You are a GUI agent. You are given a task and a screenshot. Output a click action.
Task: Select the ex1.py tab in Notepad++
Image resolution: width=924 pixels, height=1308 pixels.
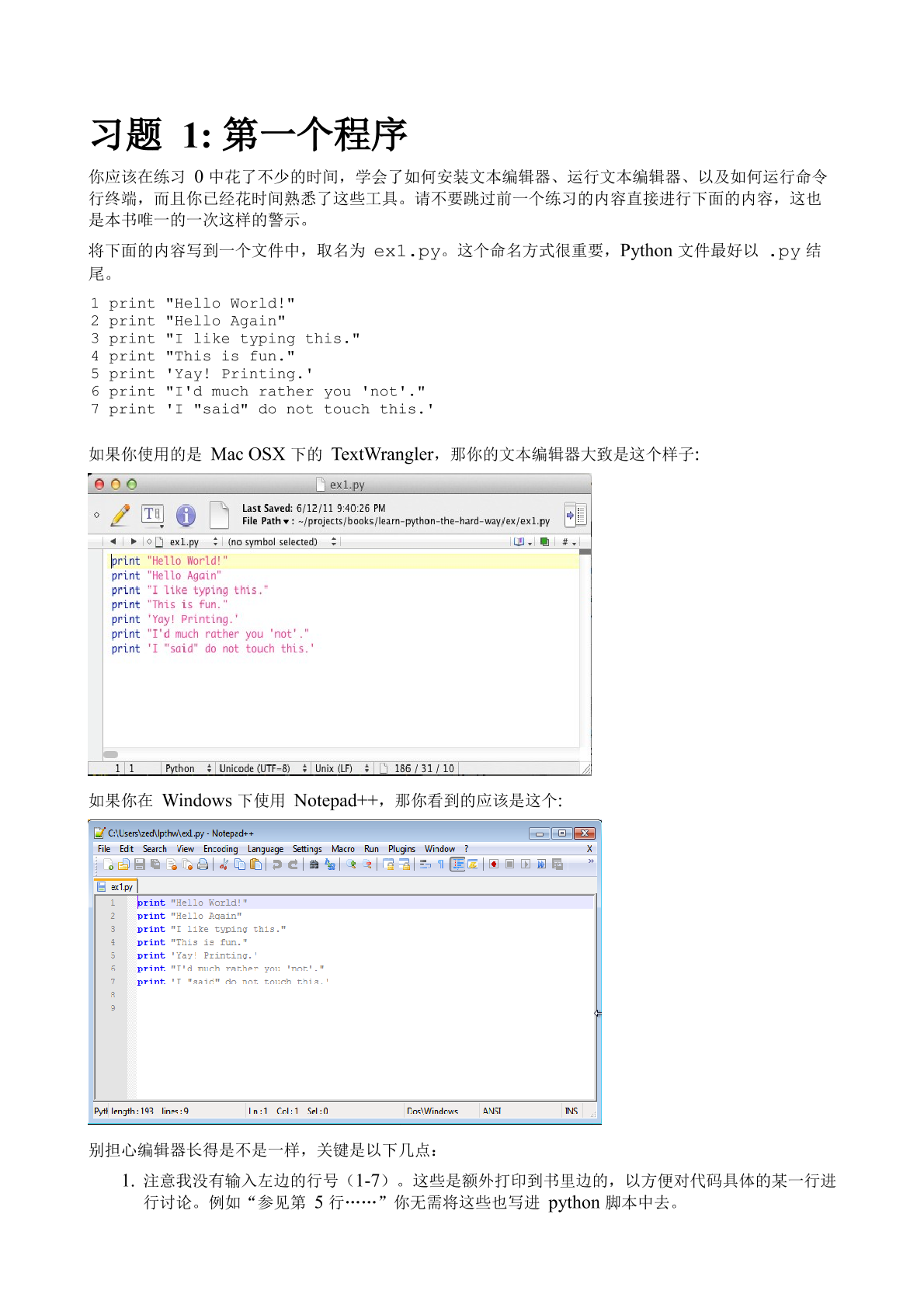click(116, 886)
